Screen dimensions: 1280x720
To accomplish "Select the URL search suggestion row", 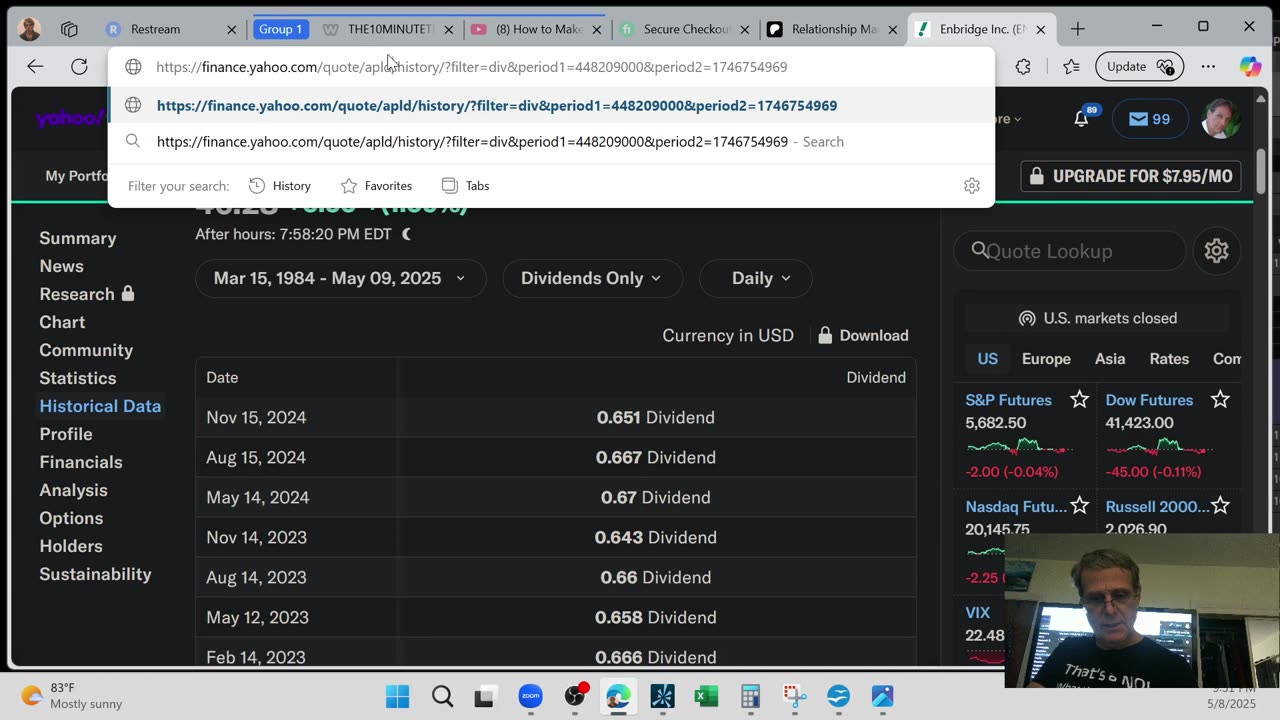I will (x=551, y=142).
